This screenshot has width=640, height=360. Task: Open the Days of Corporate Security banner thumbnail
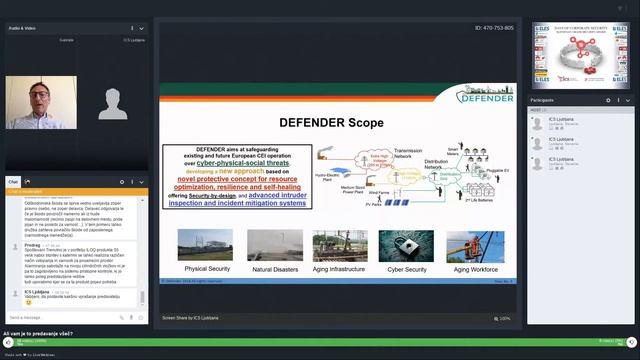[581, 56]
